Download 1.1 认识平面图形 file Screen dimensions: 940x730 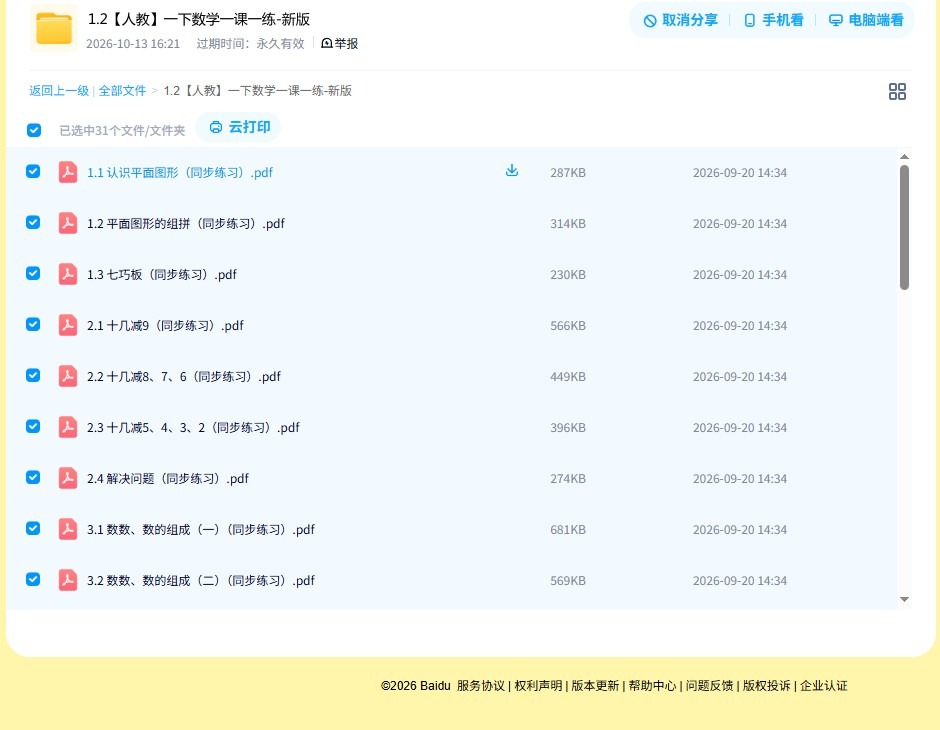(512, 171)
